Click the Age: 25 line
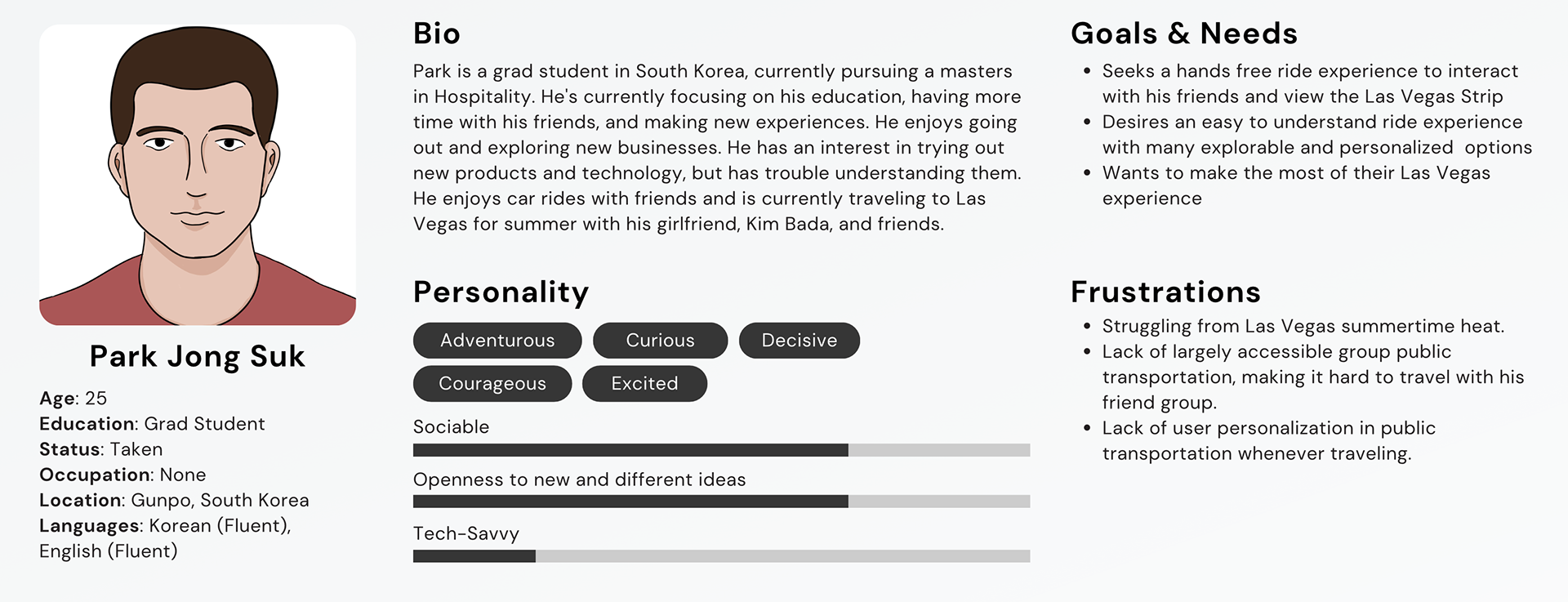The height and width of the screenshot is (602, 1568). tap(73, 399)
